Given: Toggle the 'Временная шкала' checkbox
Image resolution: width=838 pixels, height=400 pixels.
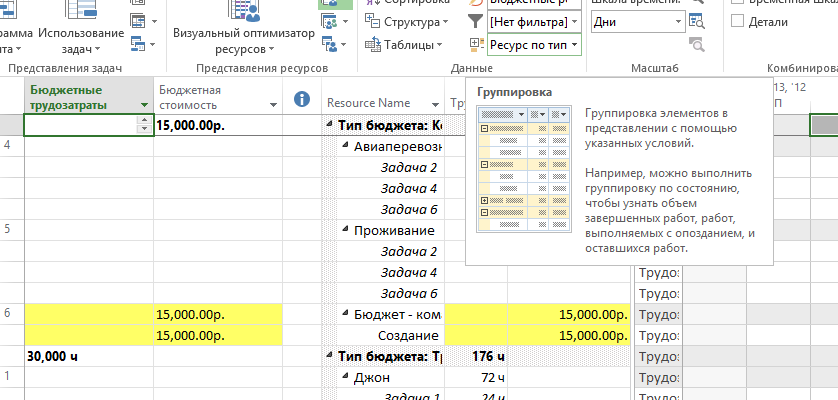Looking at the screenshot, I should (738, 2).
